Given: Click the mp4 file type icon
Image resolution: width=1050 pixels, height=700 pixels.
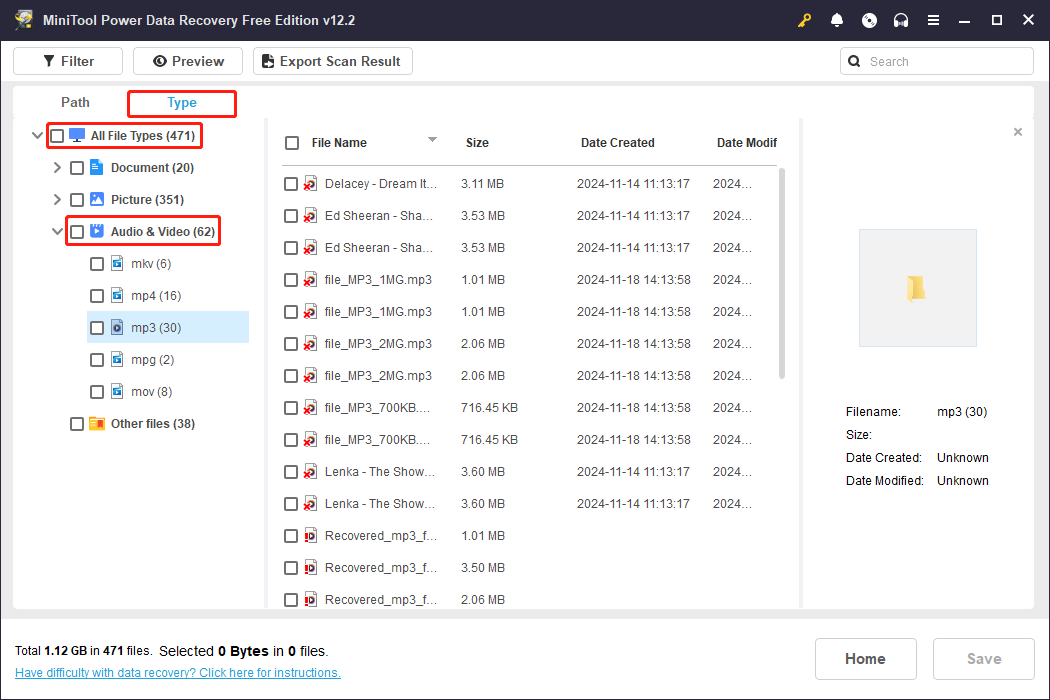Looking at the screenshot, I should (117, 295).
